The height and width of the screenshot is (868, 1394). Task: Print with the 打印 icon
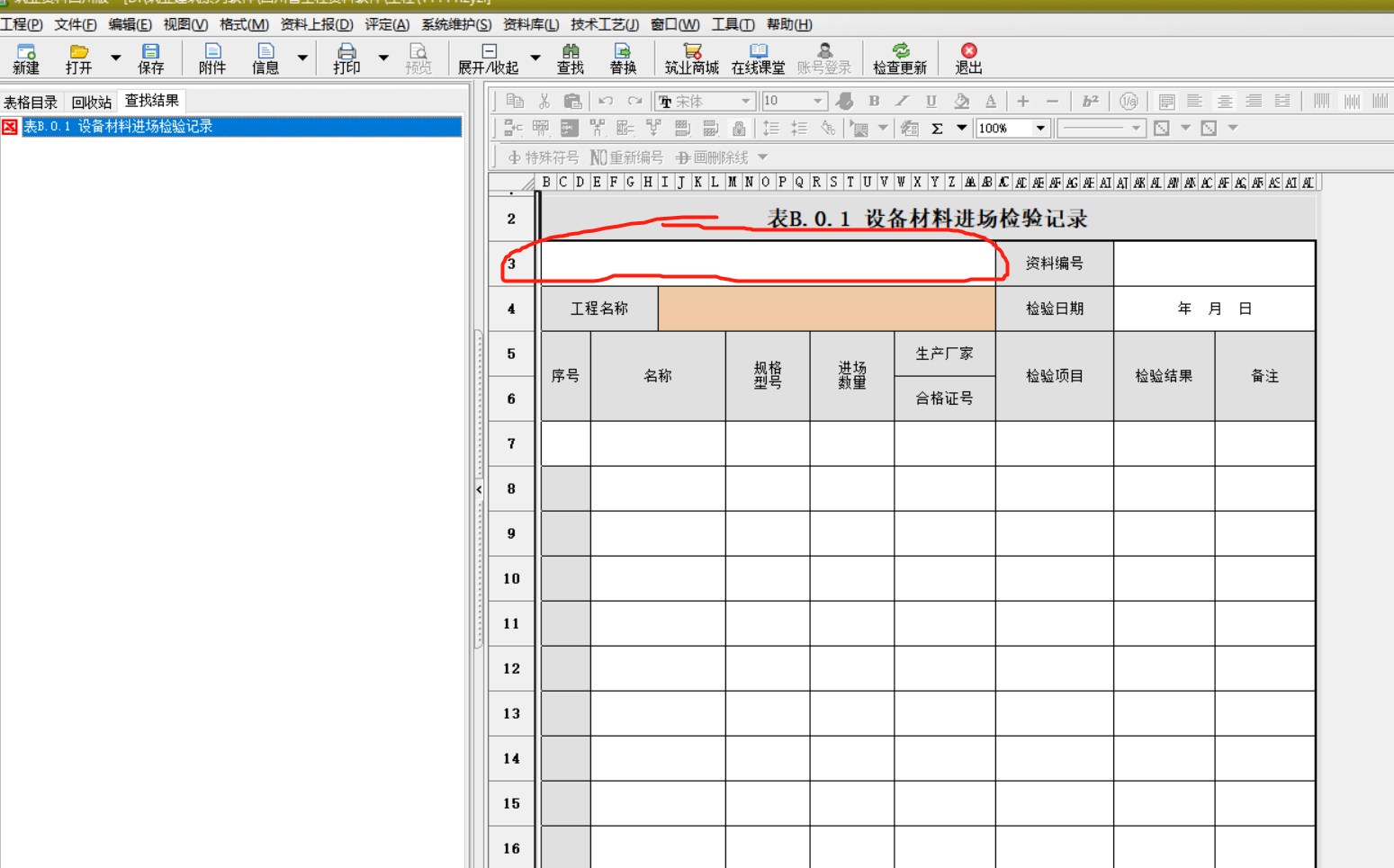(x=346, y=58)
